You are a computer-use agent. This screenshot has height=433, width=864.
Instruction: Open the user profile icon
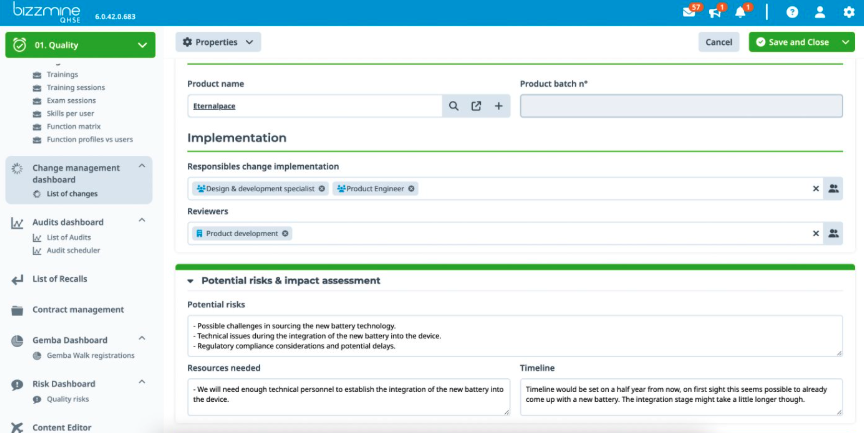click(820, 12)
